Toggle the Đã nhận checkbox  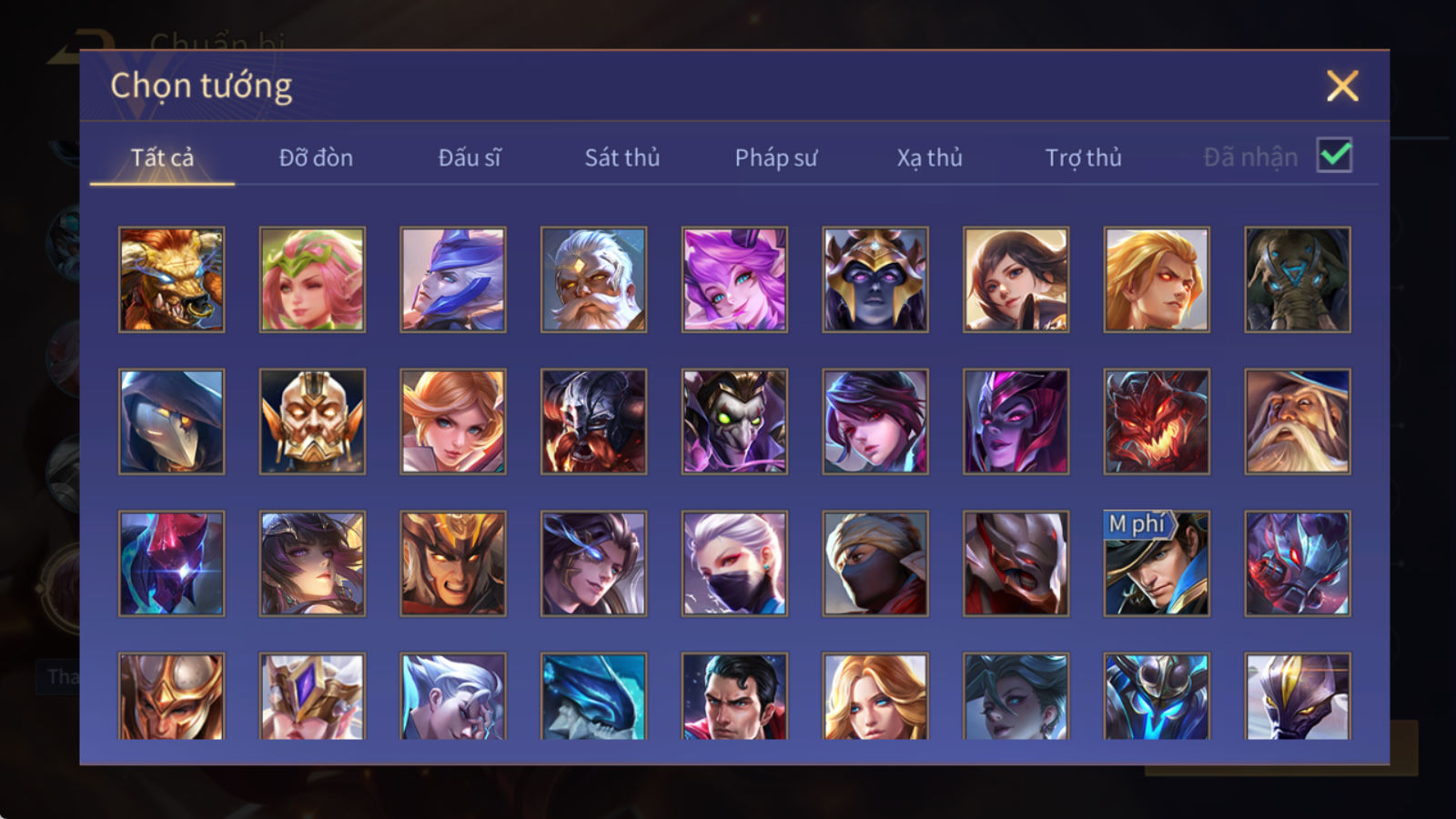1335,156
